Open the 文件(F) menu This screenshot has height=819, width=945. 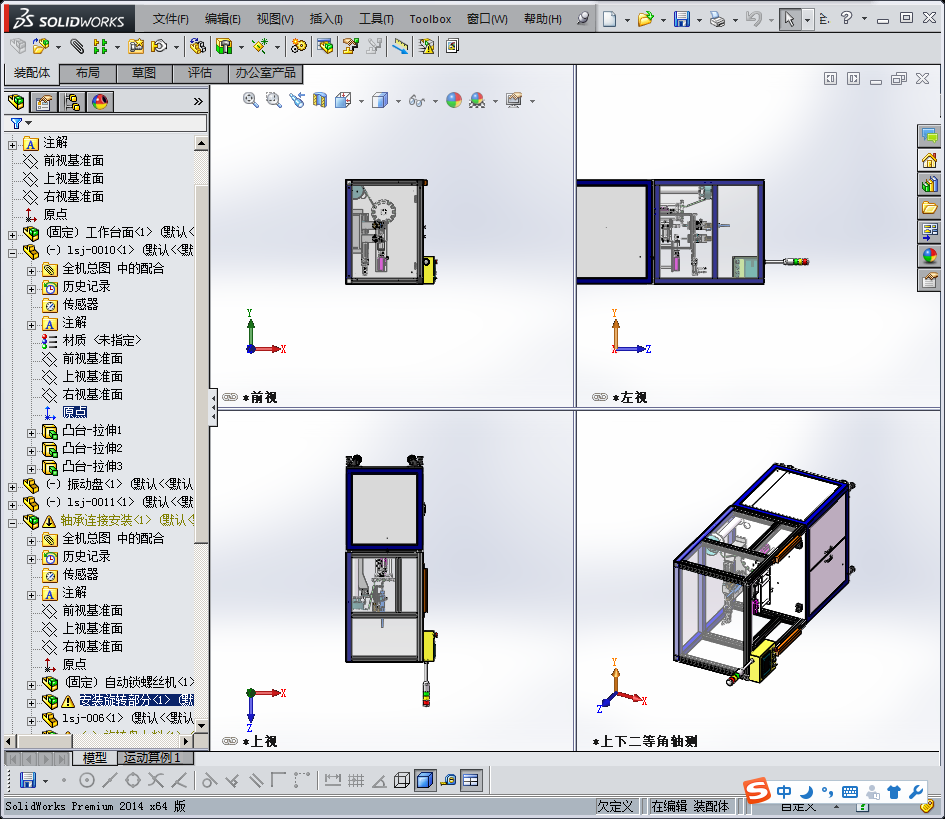tap(170, 19)
